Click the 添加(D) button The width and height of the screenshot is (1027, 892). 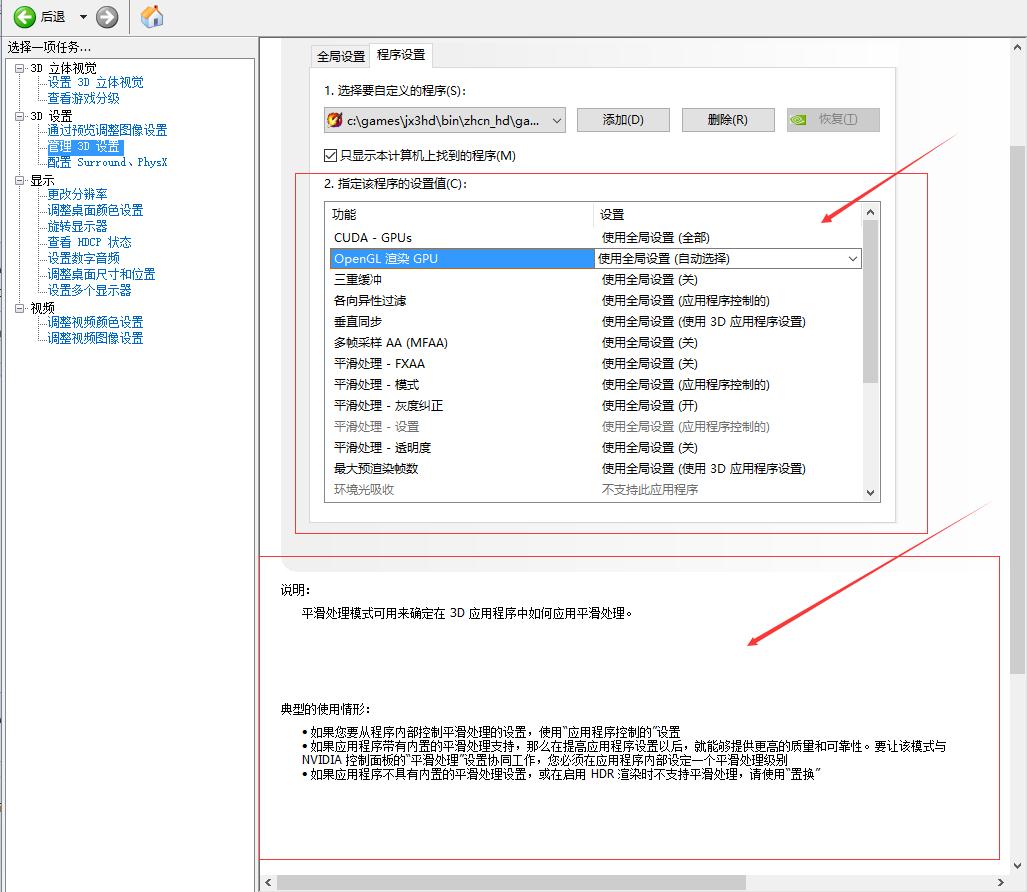tap(623, 120)
